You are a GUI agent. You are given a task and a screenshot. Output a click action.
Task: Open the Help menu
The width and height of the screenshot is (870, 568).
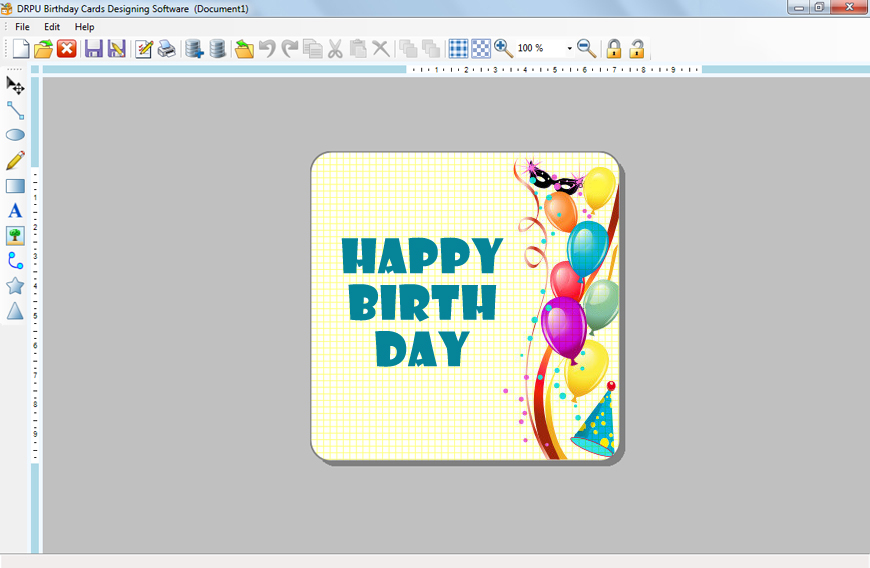(84, 27)
